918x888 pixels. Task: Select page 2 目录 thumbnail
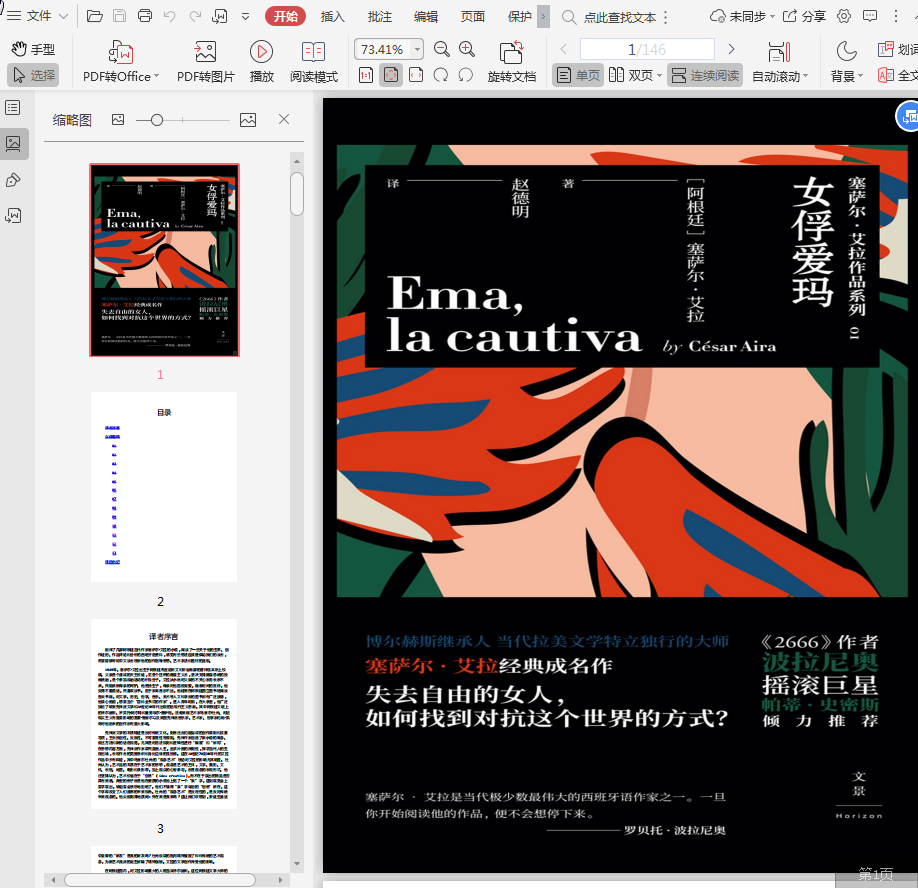(x=164, y=486)
